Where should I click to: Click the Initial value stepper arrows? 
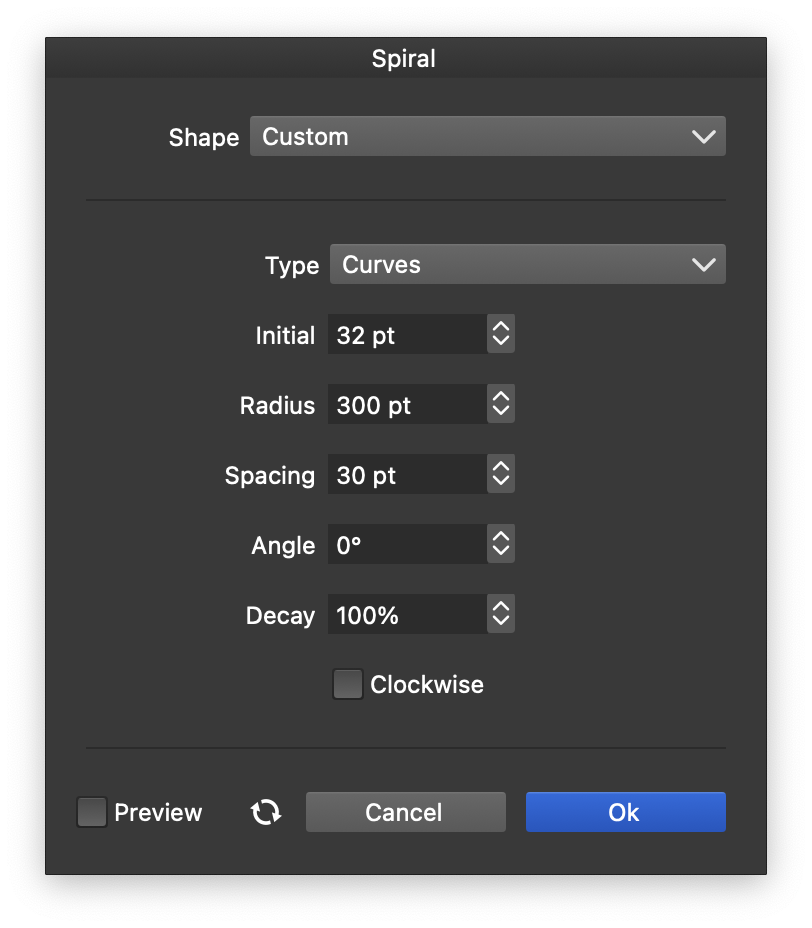click(x=501, y=335)
